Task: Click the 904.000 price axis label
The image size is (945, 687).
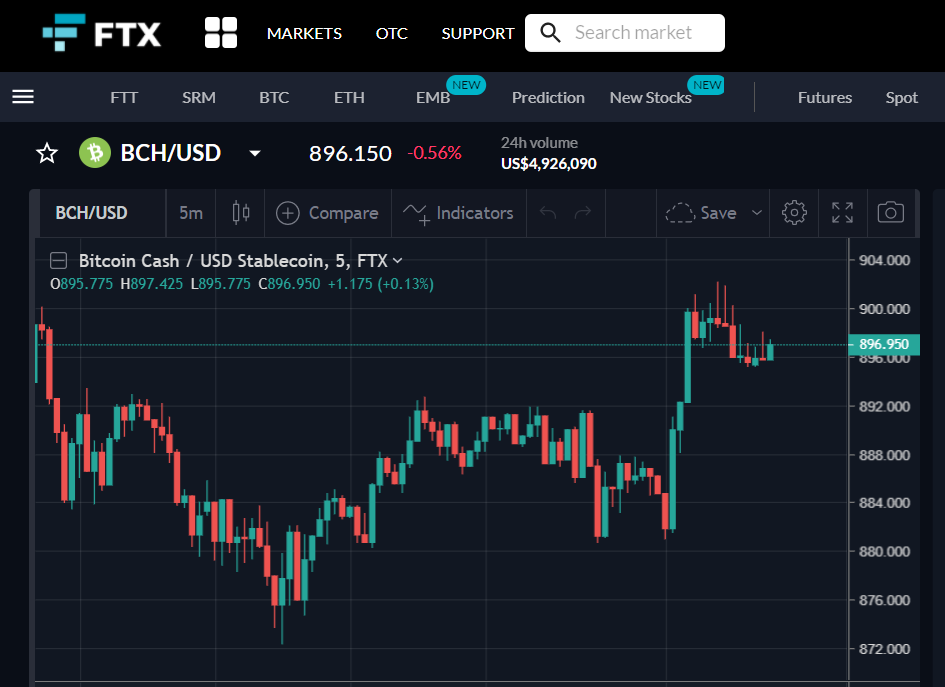Action: pos(884,260)
